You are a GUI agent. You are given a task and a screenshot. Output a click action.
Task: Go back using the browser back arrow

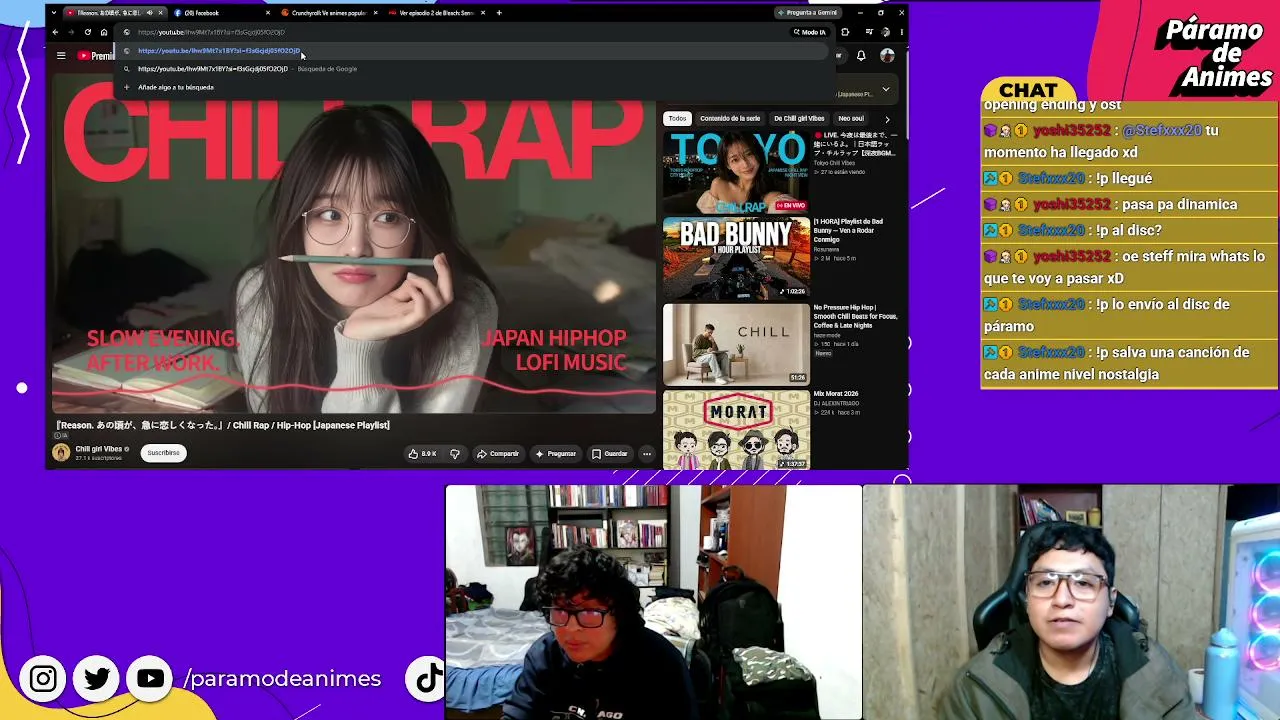click(55, 32)
